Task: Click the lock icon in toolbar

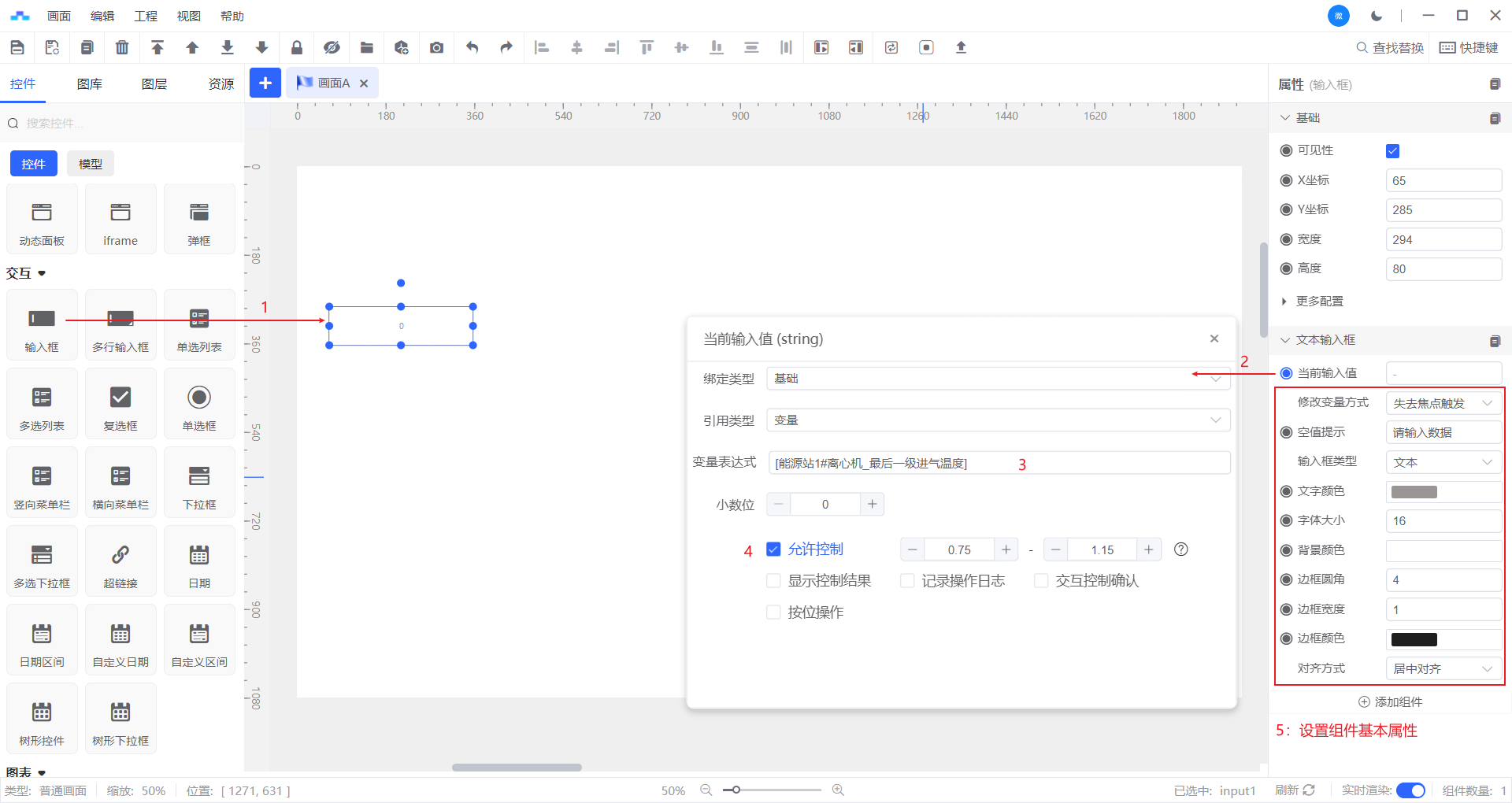Action: 297,48
